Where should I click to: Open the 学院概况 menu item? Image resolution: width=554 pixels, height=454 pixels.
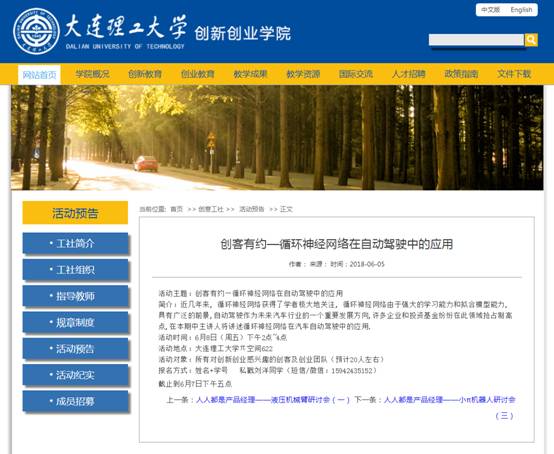[x=92, y=74]
